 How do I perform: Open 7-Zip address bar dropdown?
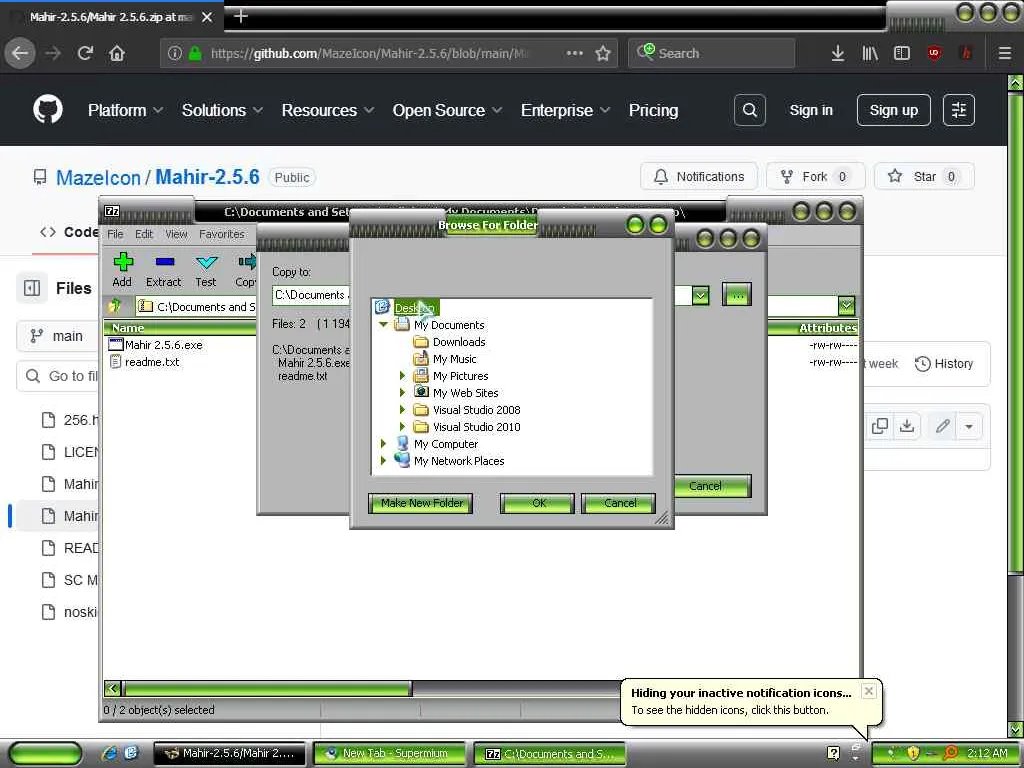[846, 305]
